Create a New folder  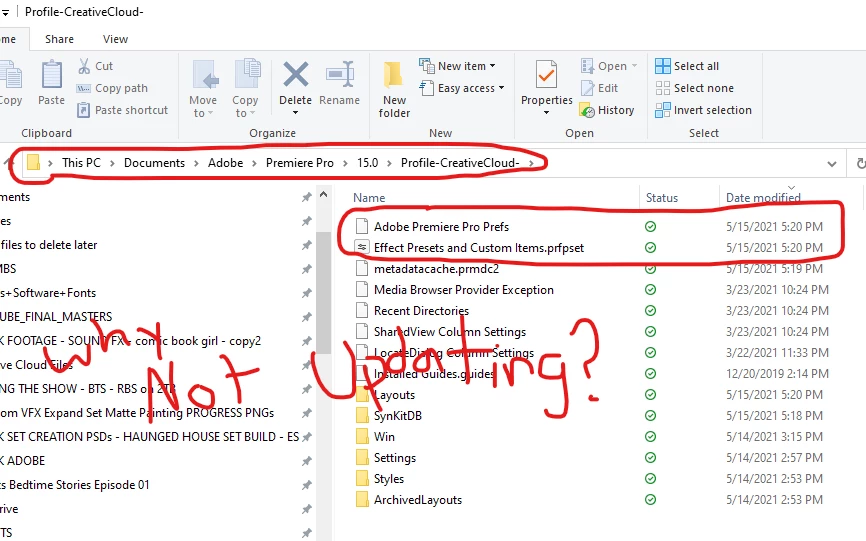pyautogui.click(x=394, y=89)
